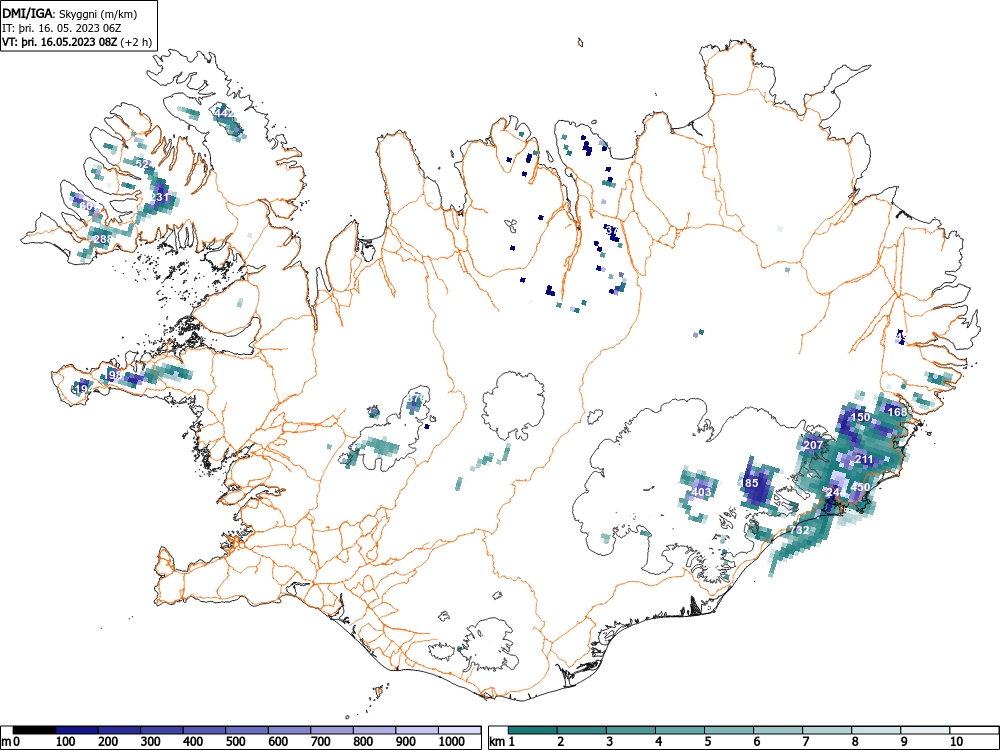Select the navy swatch between 100 and 200 m

77,730
